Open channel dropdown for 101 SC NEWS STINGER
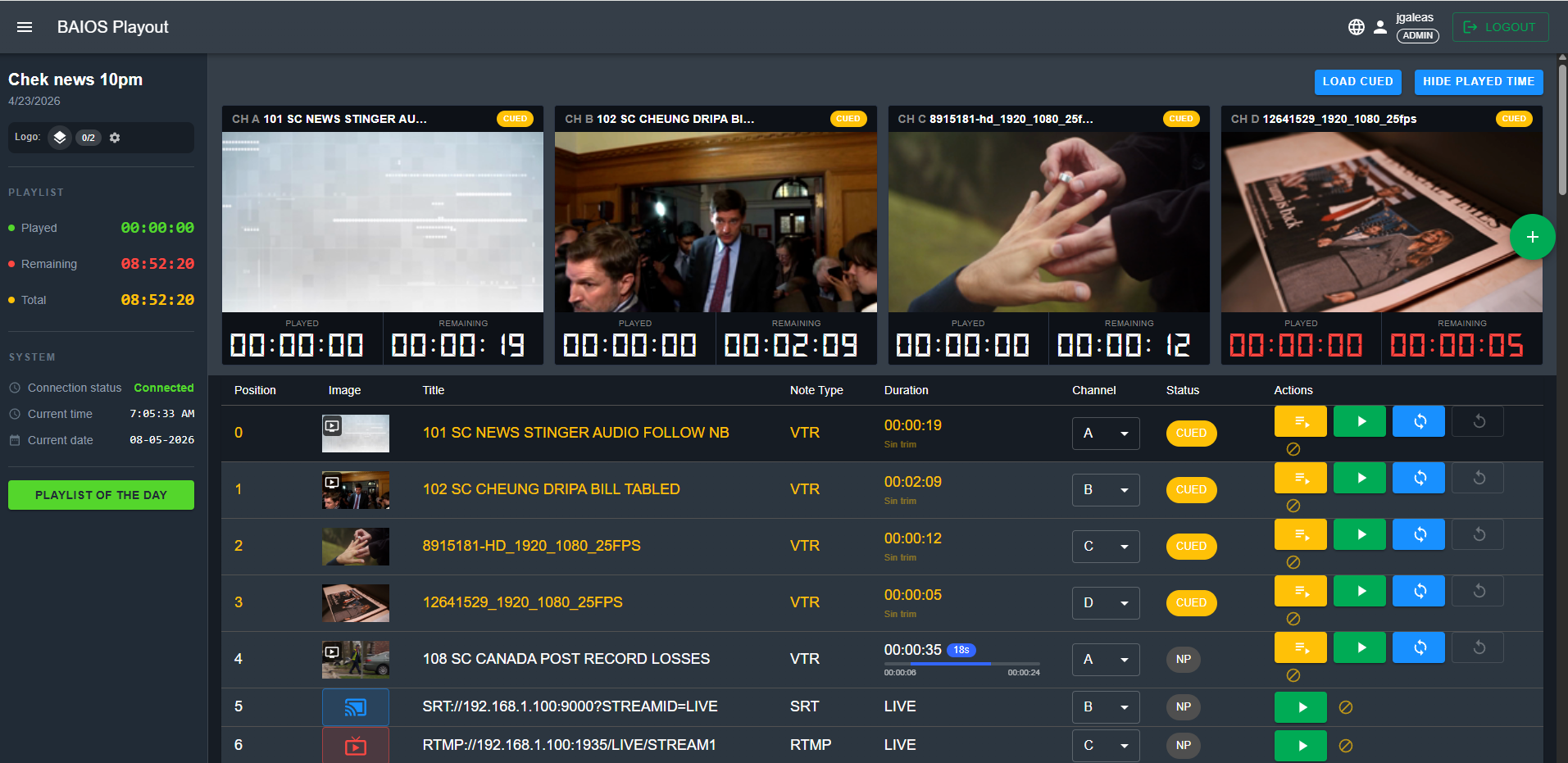1568x763 pixels. coord(1106,434)
